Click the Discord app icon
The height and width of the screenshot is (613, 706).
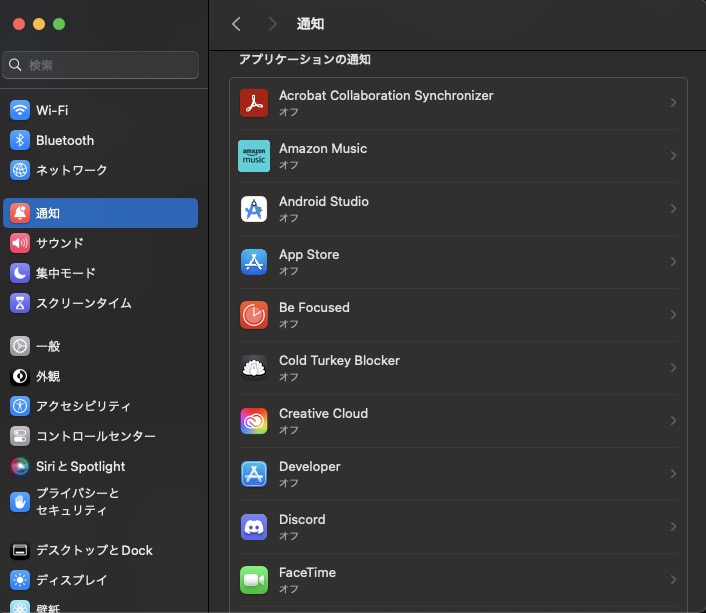pos(254,527)
